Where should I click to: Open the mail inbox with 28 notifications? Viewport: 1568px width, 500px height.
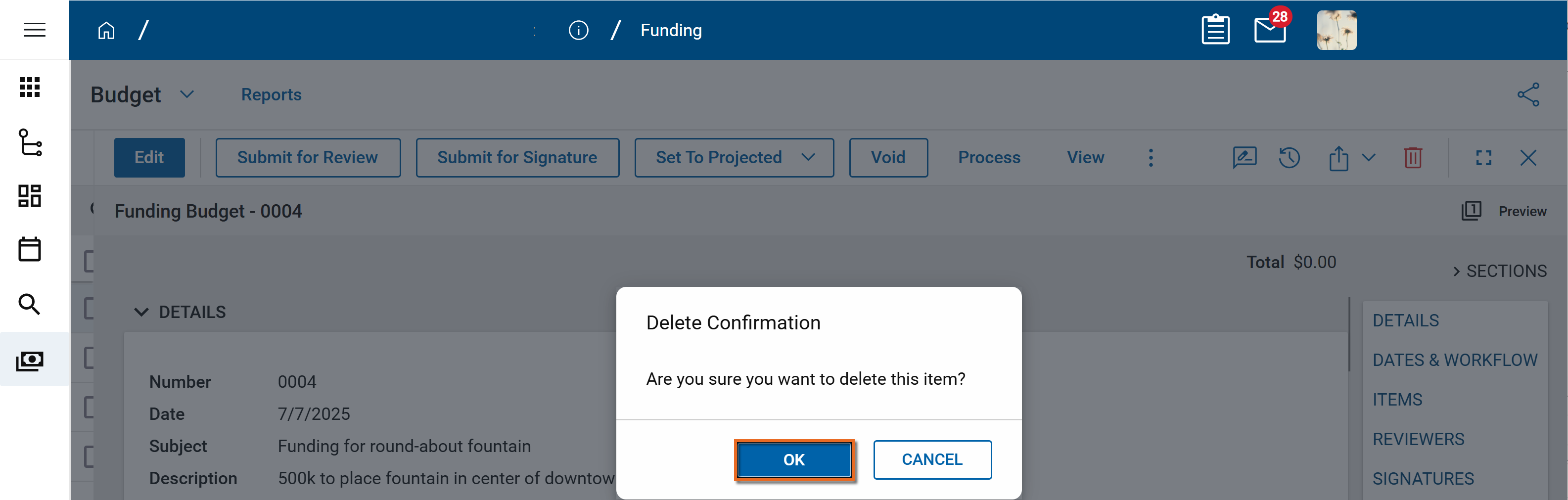pos(1270,30)
